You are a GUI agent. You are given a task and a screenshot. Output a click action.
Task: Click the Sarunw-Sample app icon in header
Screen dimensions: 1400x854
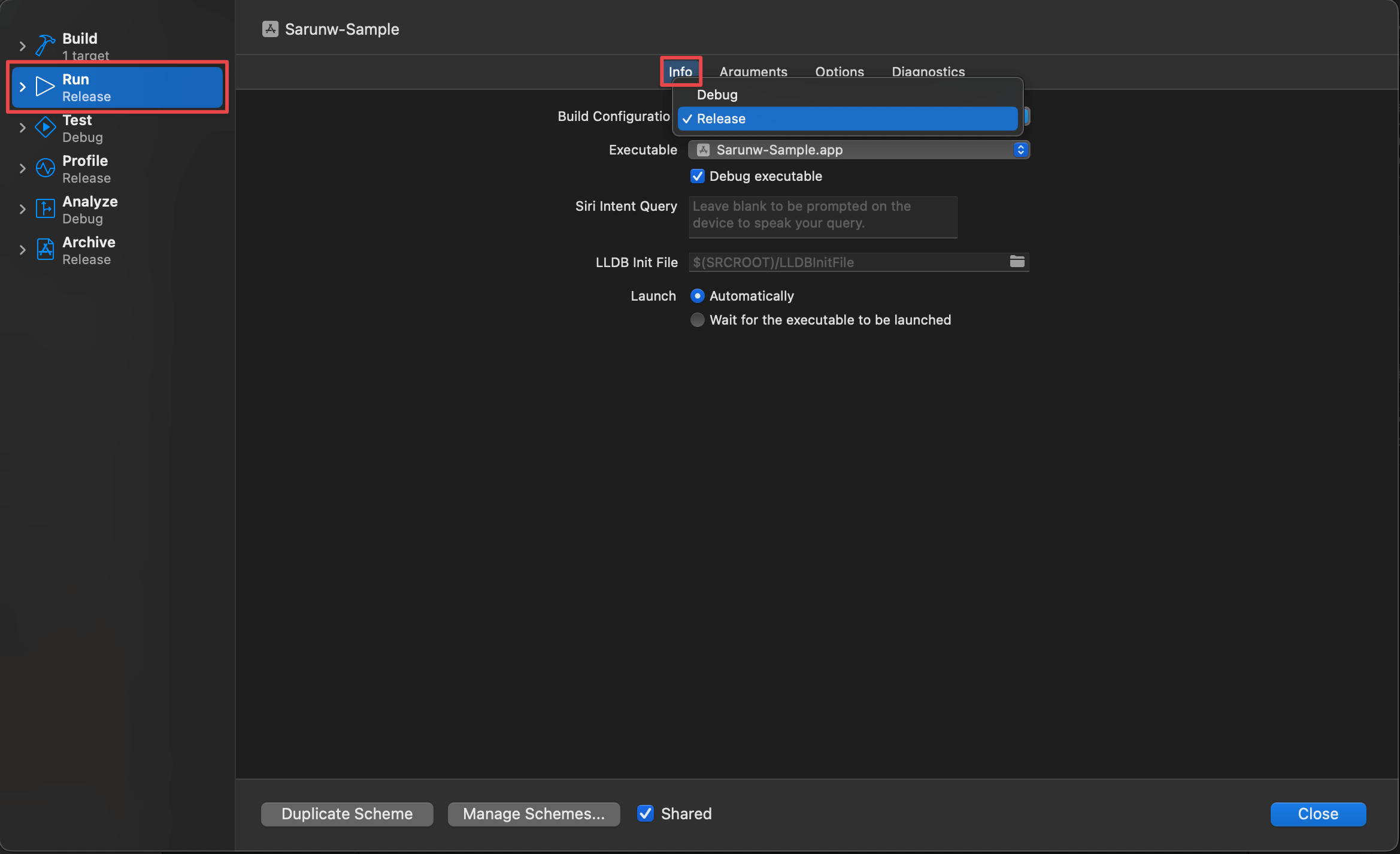coord(270,28)
